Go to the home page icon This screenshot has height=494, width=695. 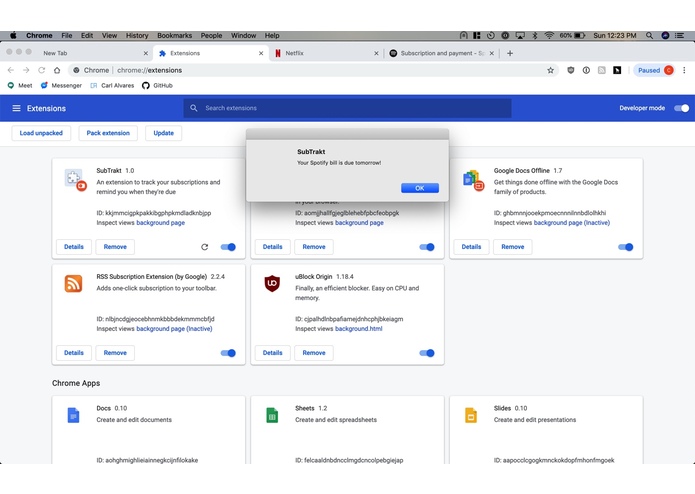point(57,70)
